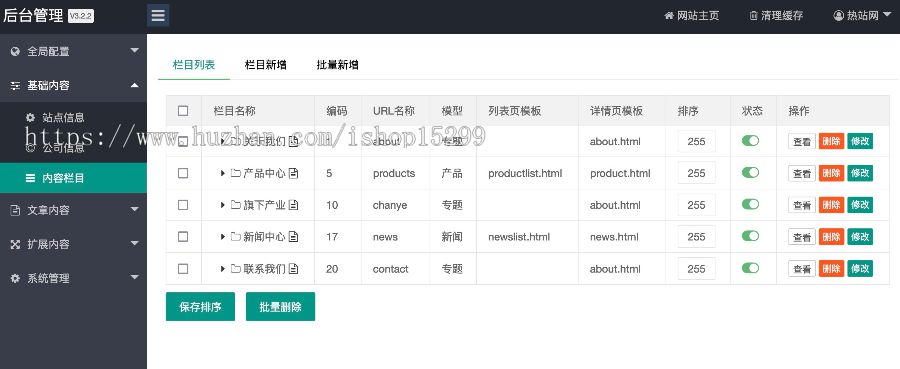Click 修改 button in contact row
The width and height of the screenshot is (900, 369).
tap(860, 269)
